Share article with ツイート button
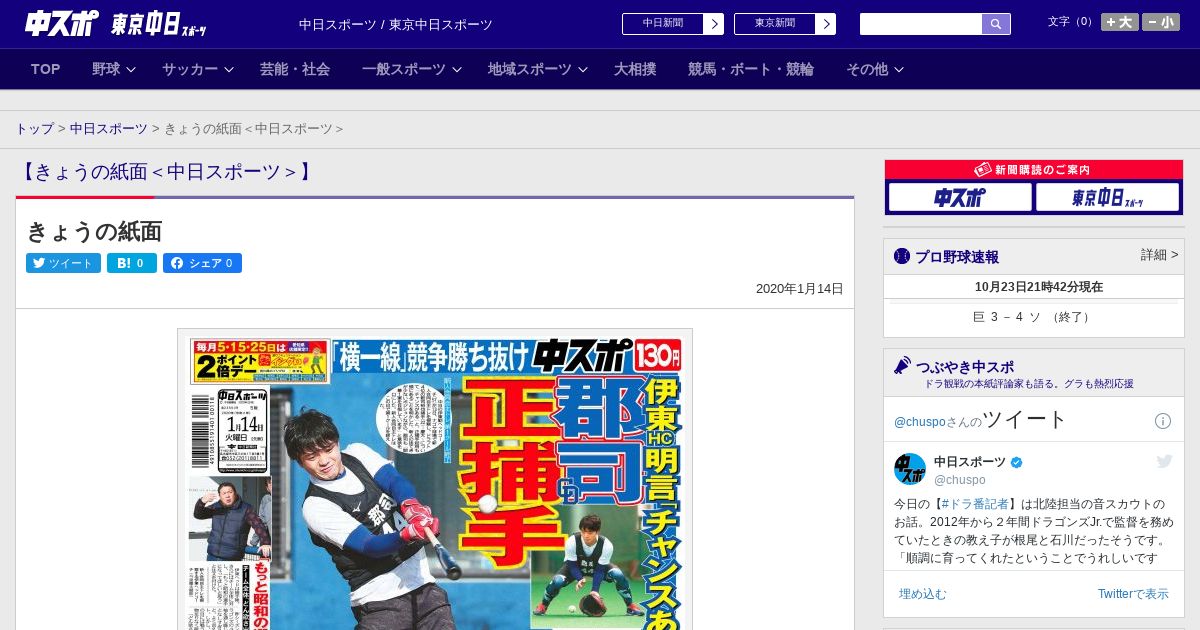 pyautogui.click(x=63, y=263)
